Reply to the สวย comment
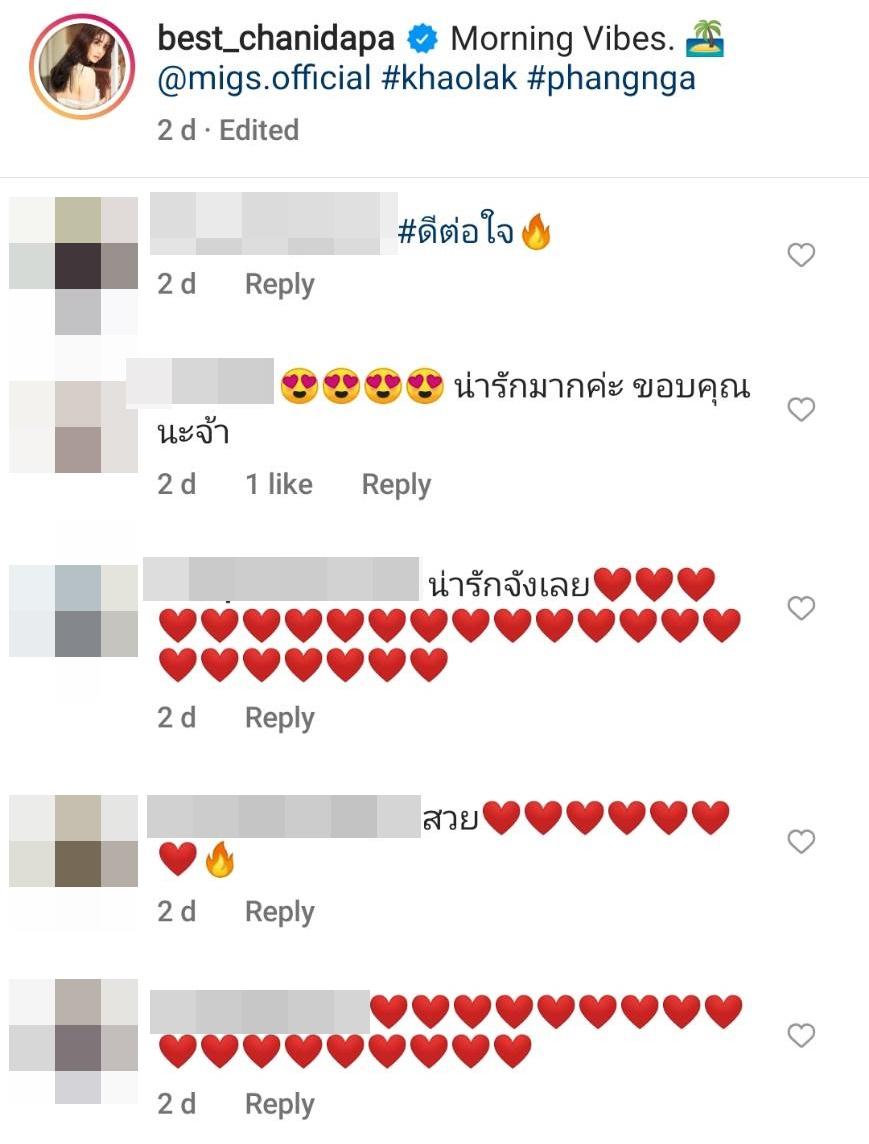 coord(279,912)
